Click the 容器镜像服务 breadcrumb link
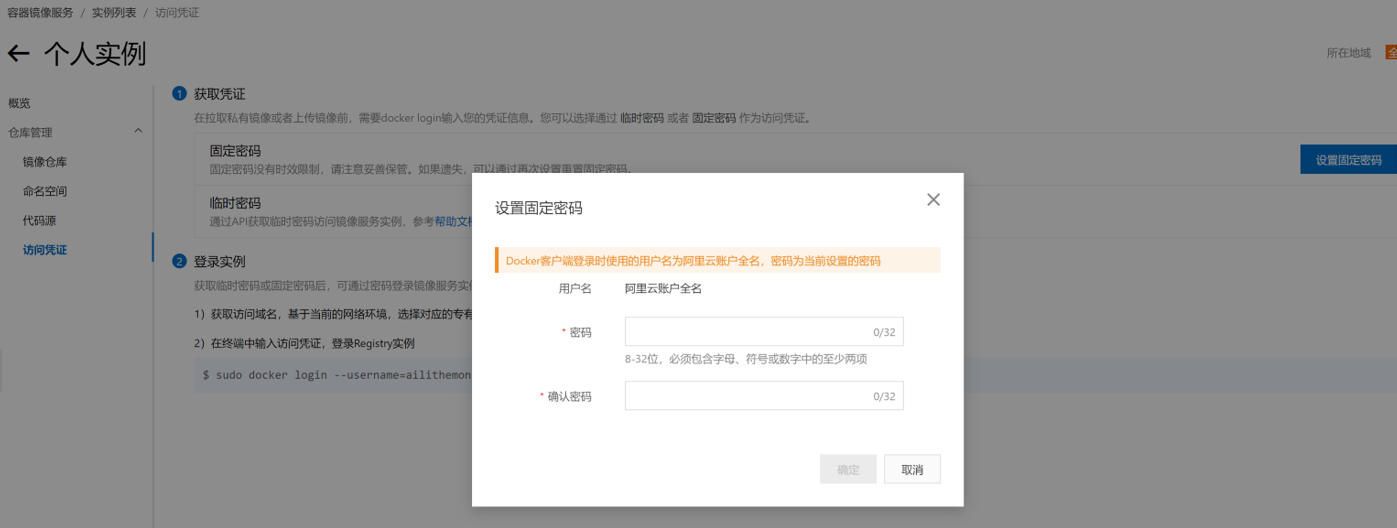 pyautogui.click(x=40, y=13)
